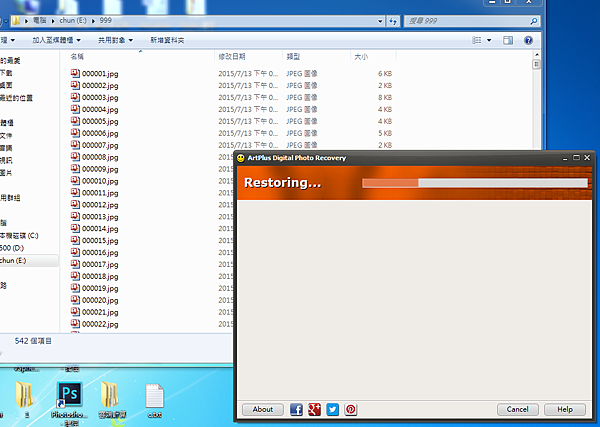Viewport: 600px width, 427px height.
Task: Click the Facebook icon in ArtPlus window
Action: tap(296, 409)
